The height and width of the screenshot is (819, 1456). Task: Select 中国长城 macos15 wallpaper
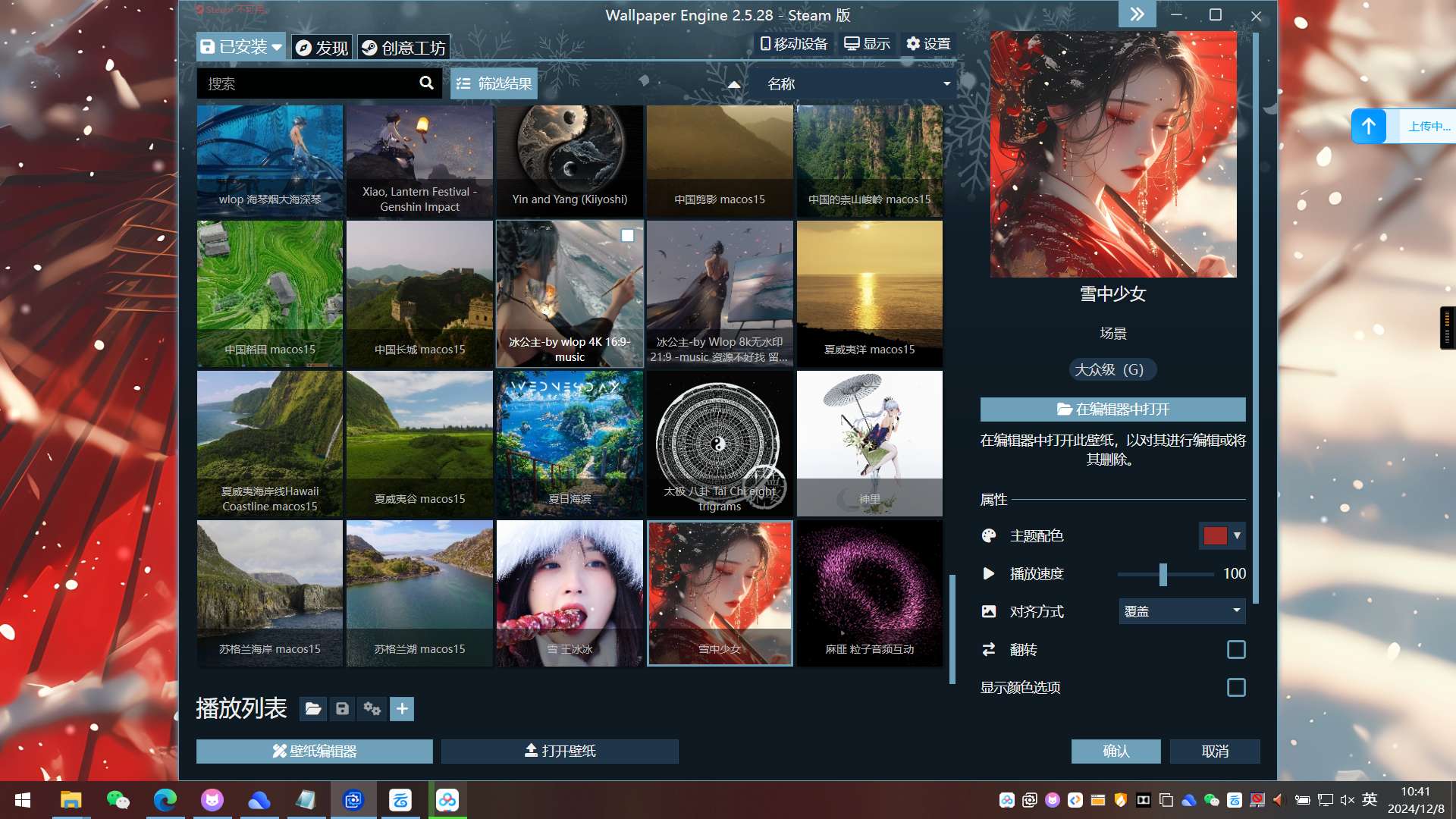pyautogui.click(x=419, y=293)
